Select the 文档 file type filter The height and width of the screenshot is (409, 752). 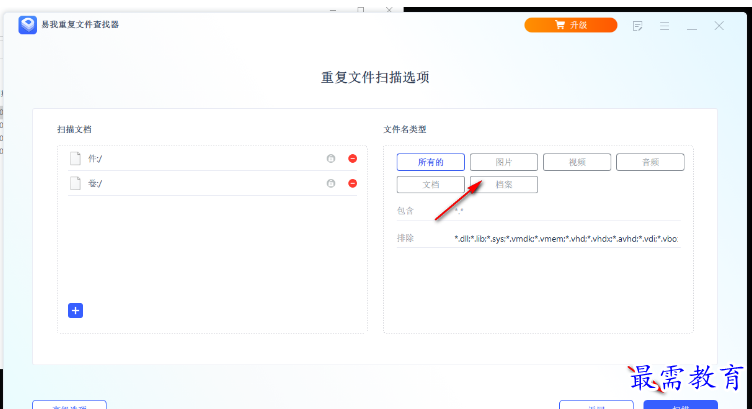(430, 185)
